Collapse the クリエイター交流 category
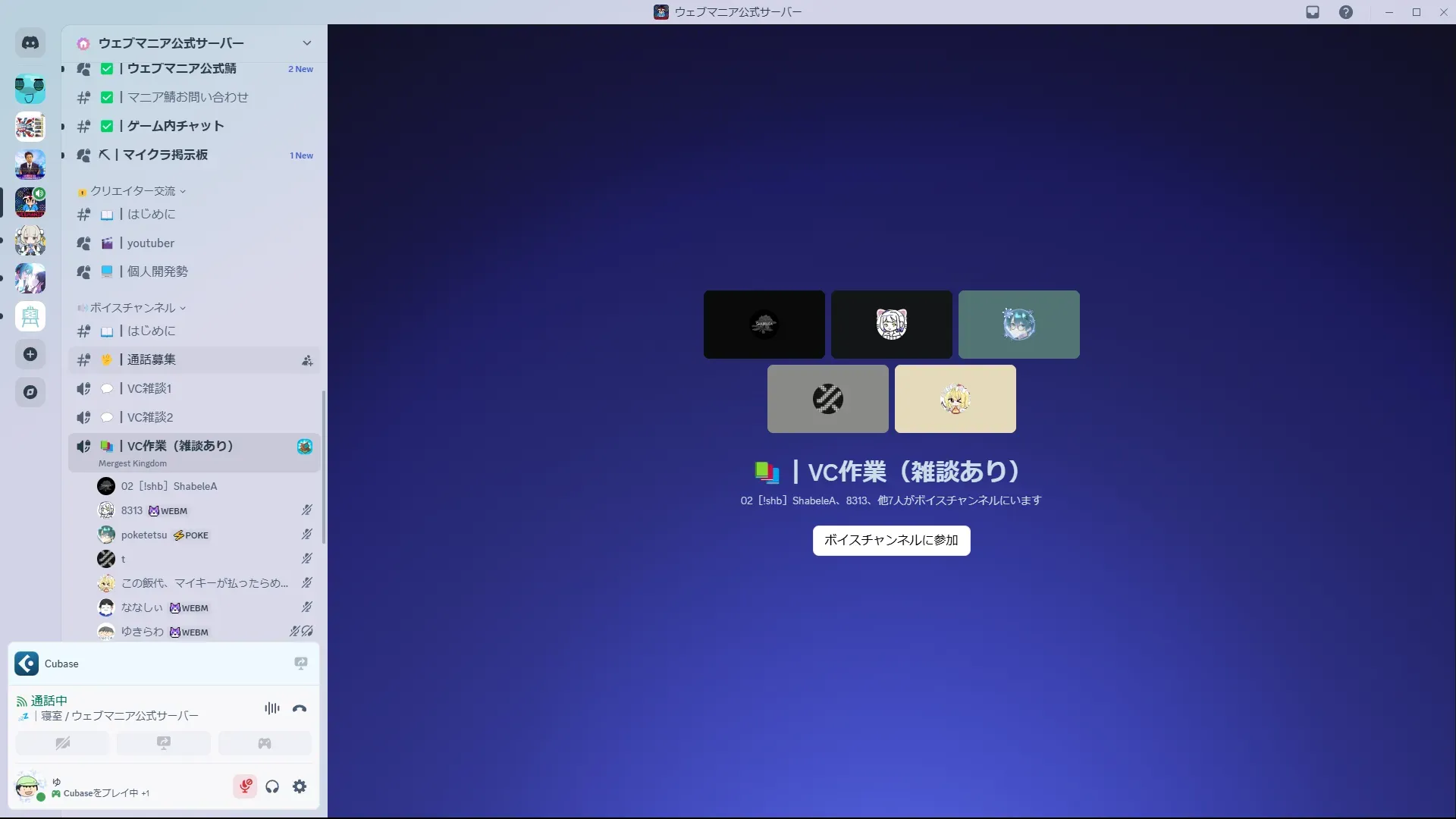Screen dimensions: 1456x819 pyautogui.click(x=133, y=191)
